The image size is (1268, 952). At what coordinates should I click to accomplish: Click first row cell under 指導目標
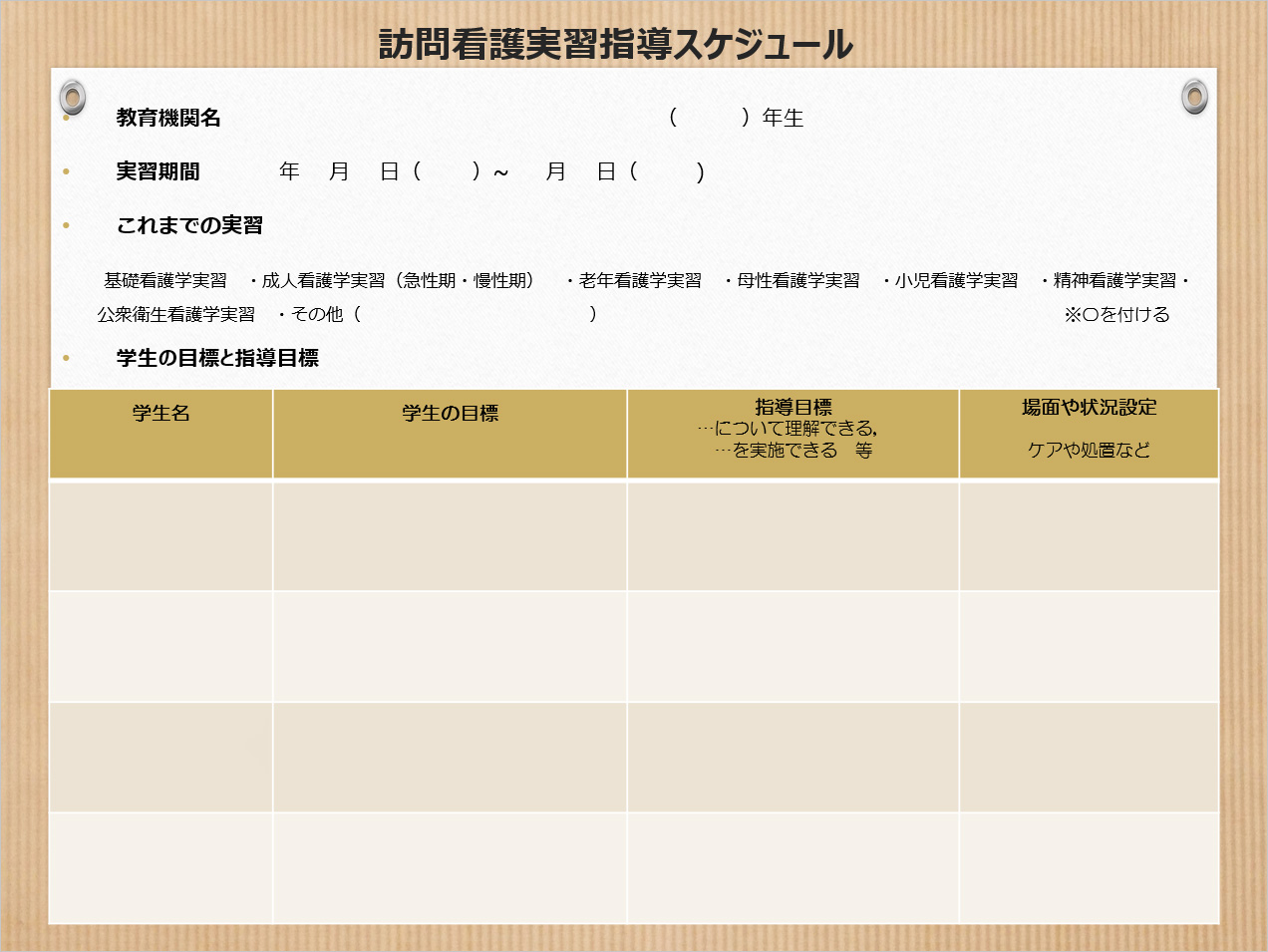pos(793,535)
